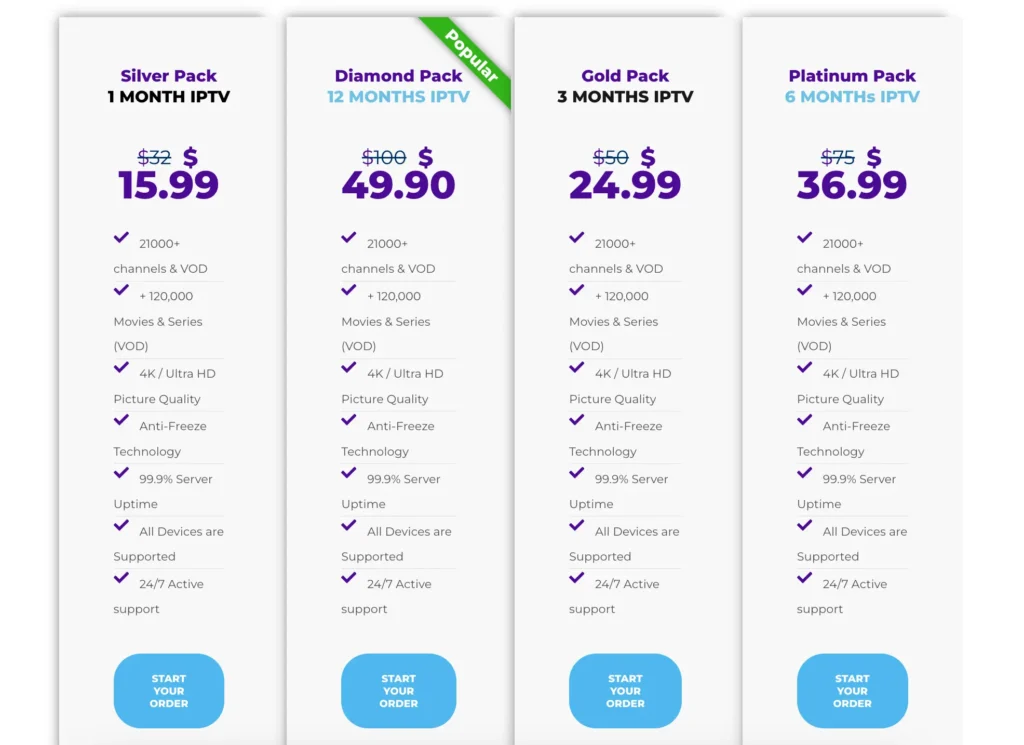Click checkmark beside Gold Pack 4K Ultra HD
1024x745 pixels.
[577, 367]
